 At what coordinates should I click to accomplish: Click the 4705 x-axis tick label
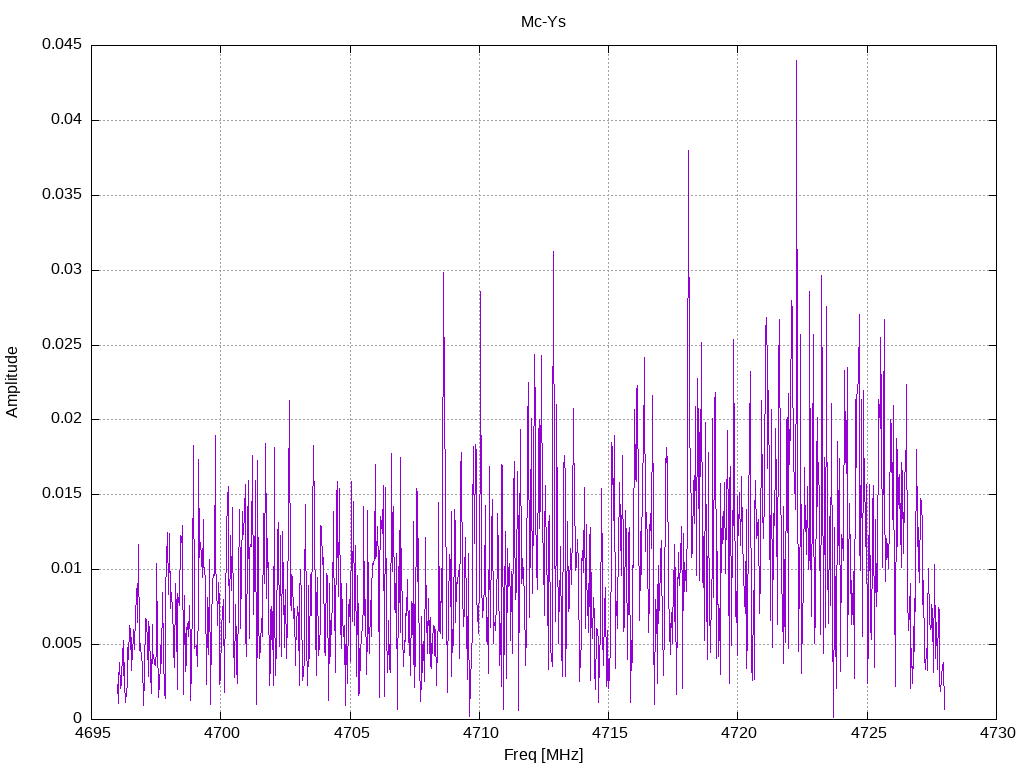351,733
